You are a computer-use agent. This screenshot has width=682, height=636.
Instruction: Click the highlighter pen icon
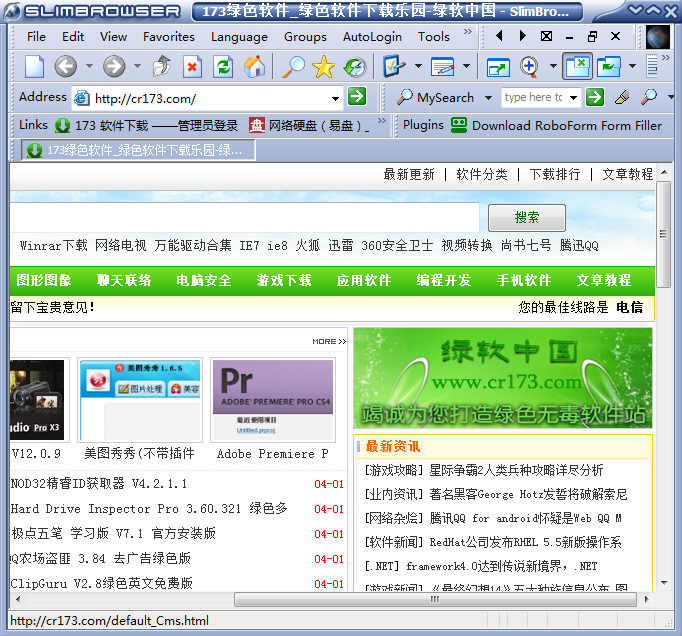(622, 97)
